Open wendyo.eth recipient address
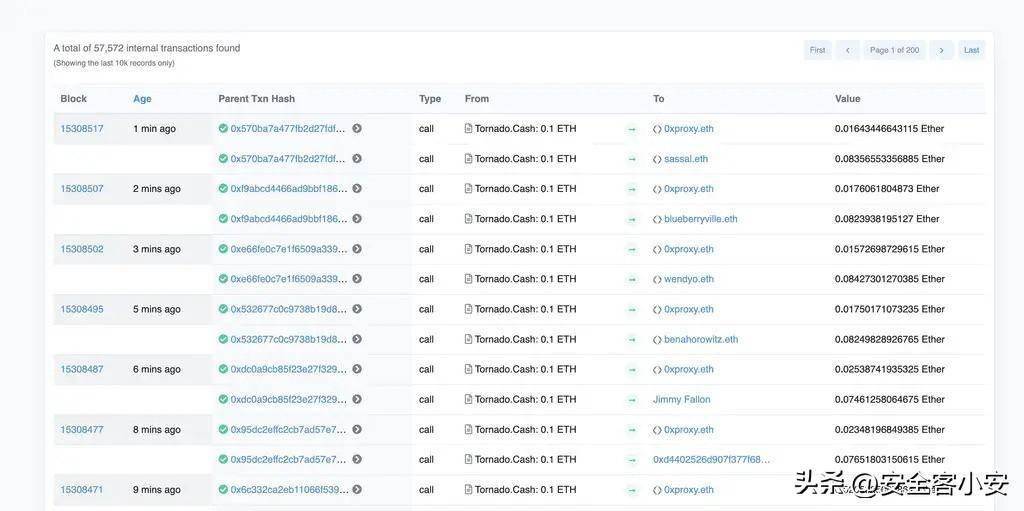Screen dimensions: 1024x511 688,279
